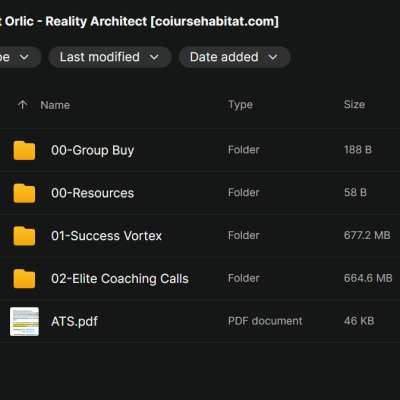Select the 00-Resources folder name
The width and height of the screenshot is (400, 400).
click(x=93, y=193)
